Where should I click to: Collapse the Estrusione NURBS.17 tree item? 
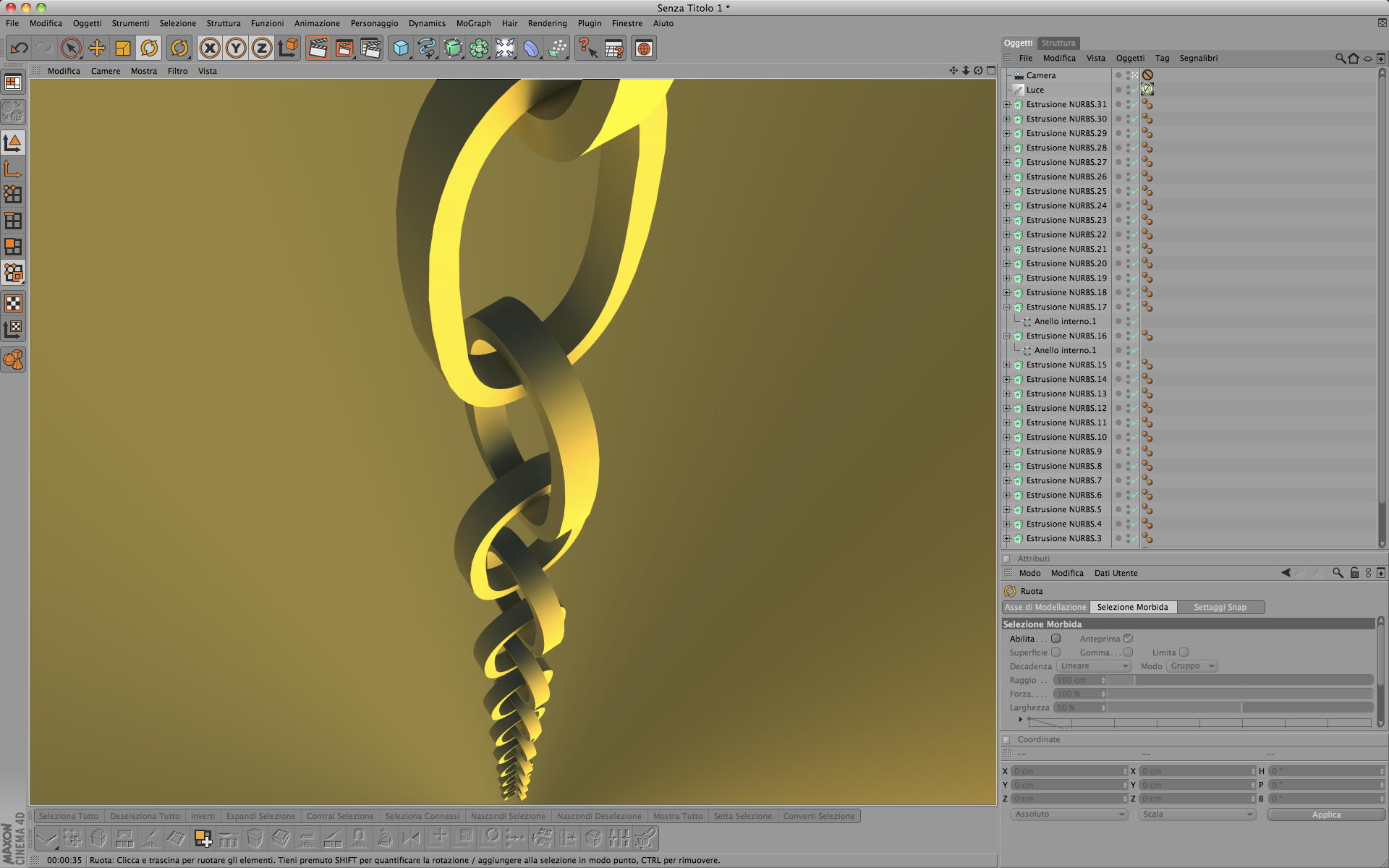pos(1006,307)
